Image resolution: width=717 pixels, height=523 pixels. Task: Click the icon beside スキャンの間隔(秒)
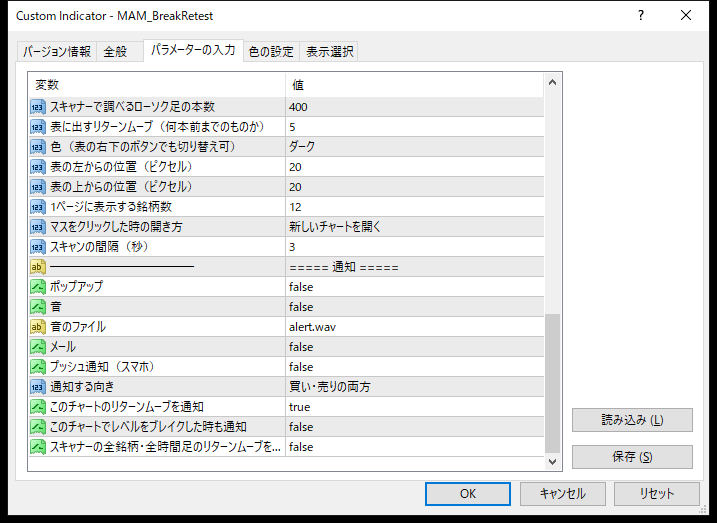38,247
